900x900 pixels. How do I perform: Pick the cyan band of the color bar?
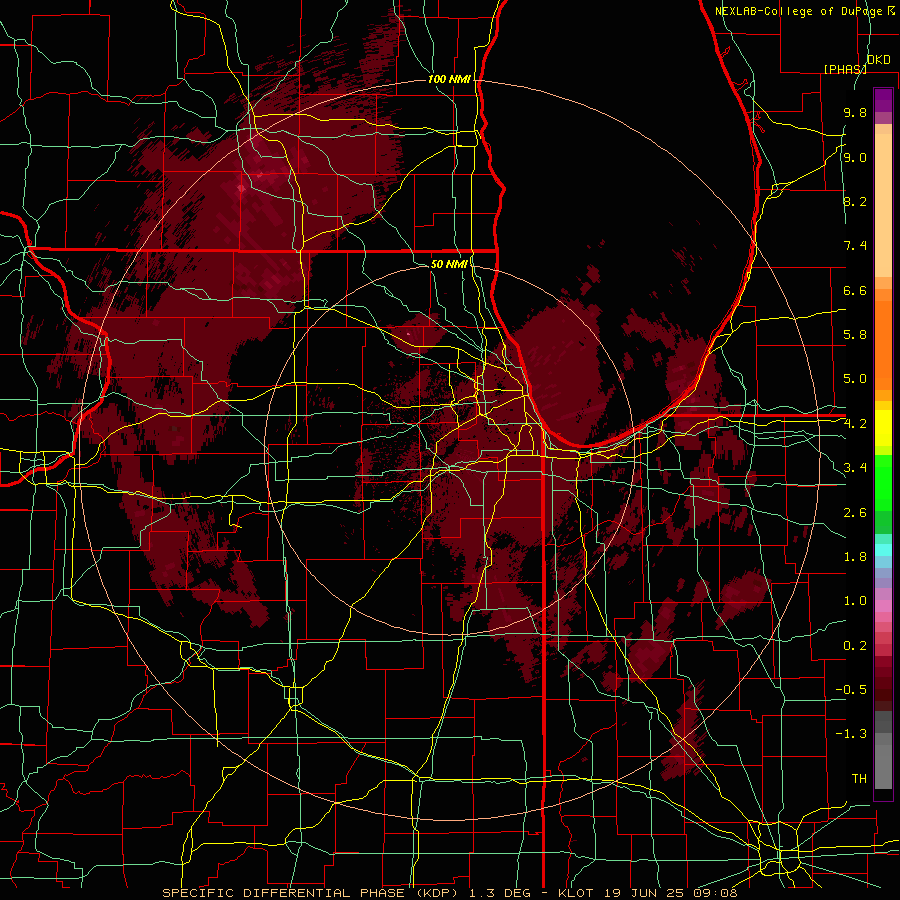[x=883, y=550]
